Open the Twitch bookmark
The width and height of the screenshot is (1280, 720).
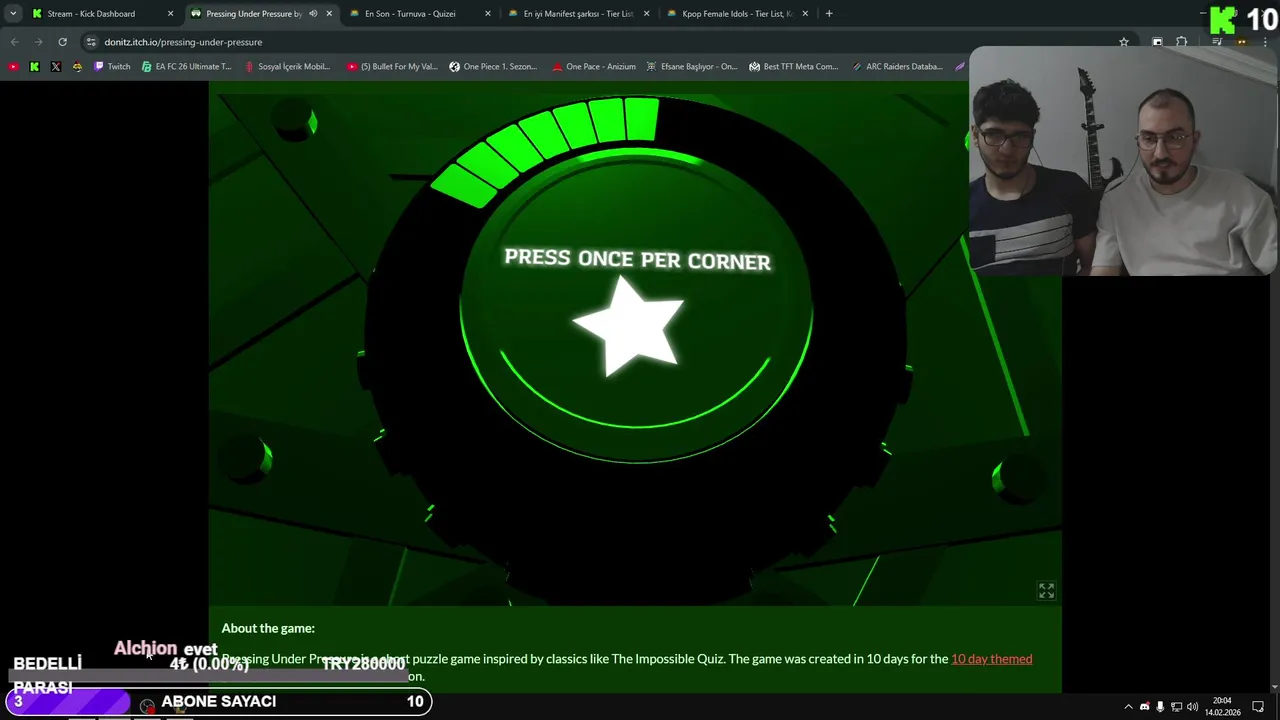point(112,67)
